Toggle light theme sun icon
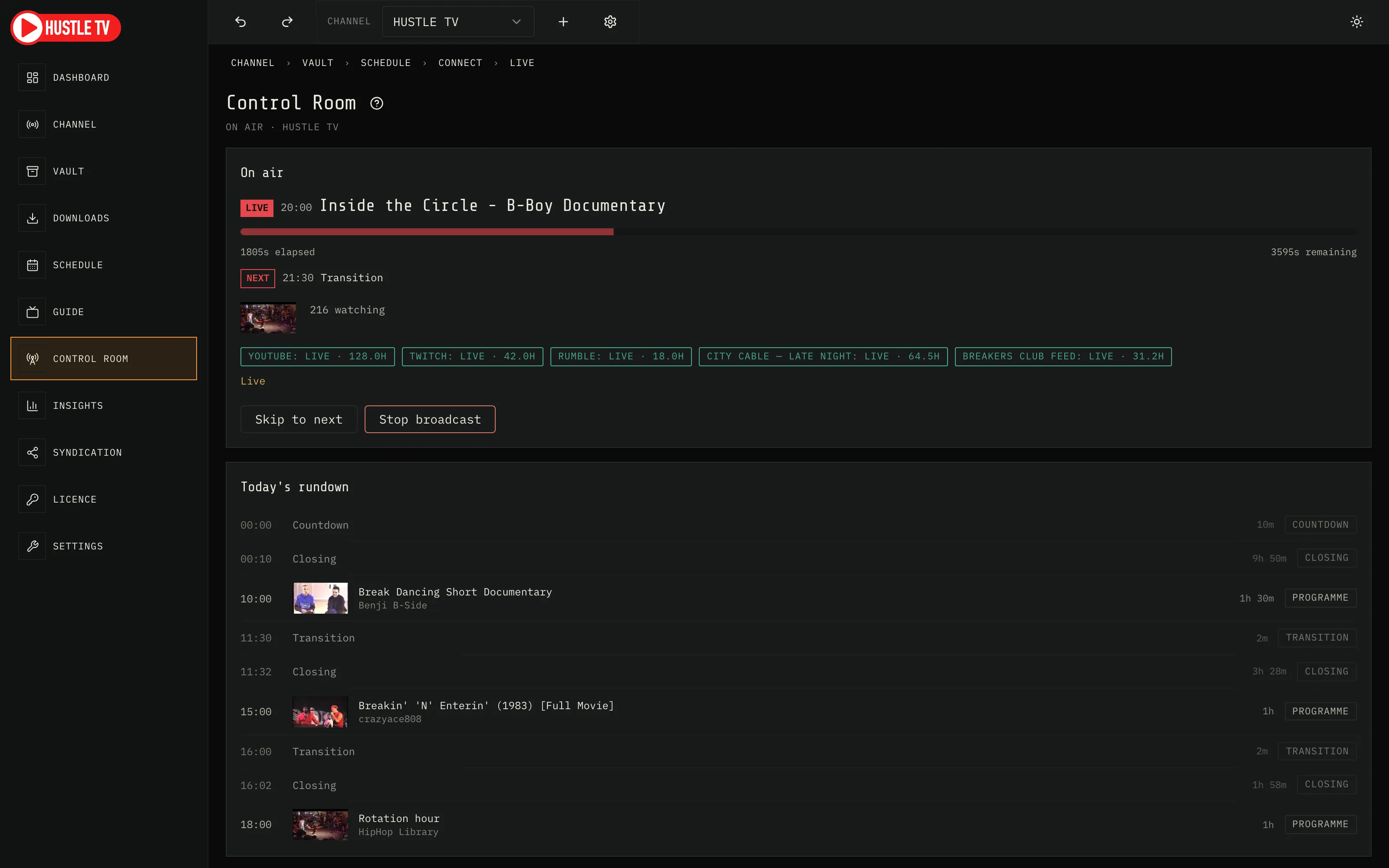Image resolution: width=1389 pixels, height=868 pixels. coord(1356,22)
